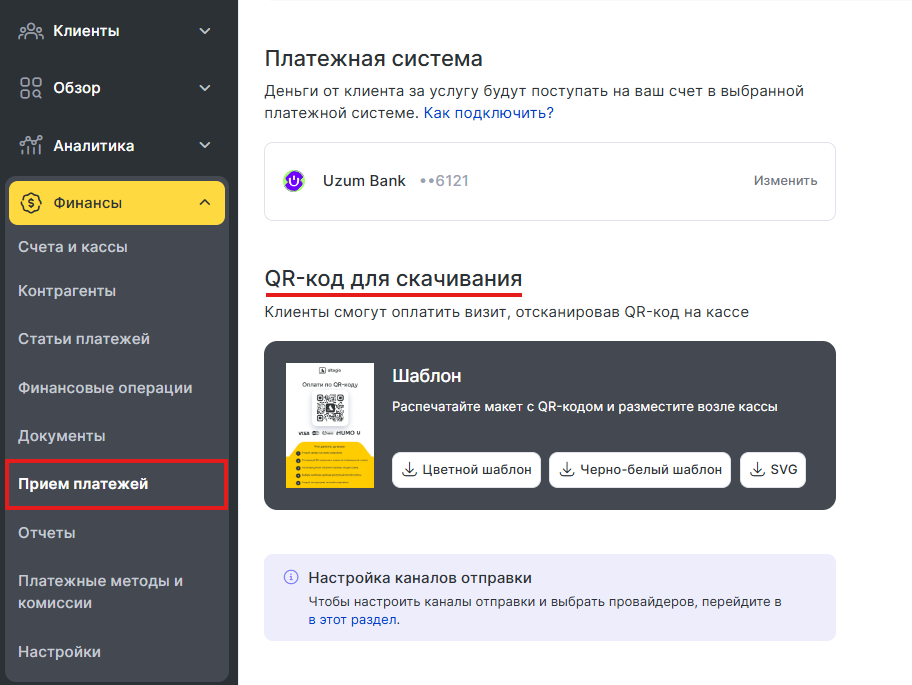Click the QR template preview thumbnail

click(x=329, y=425)
